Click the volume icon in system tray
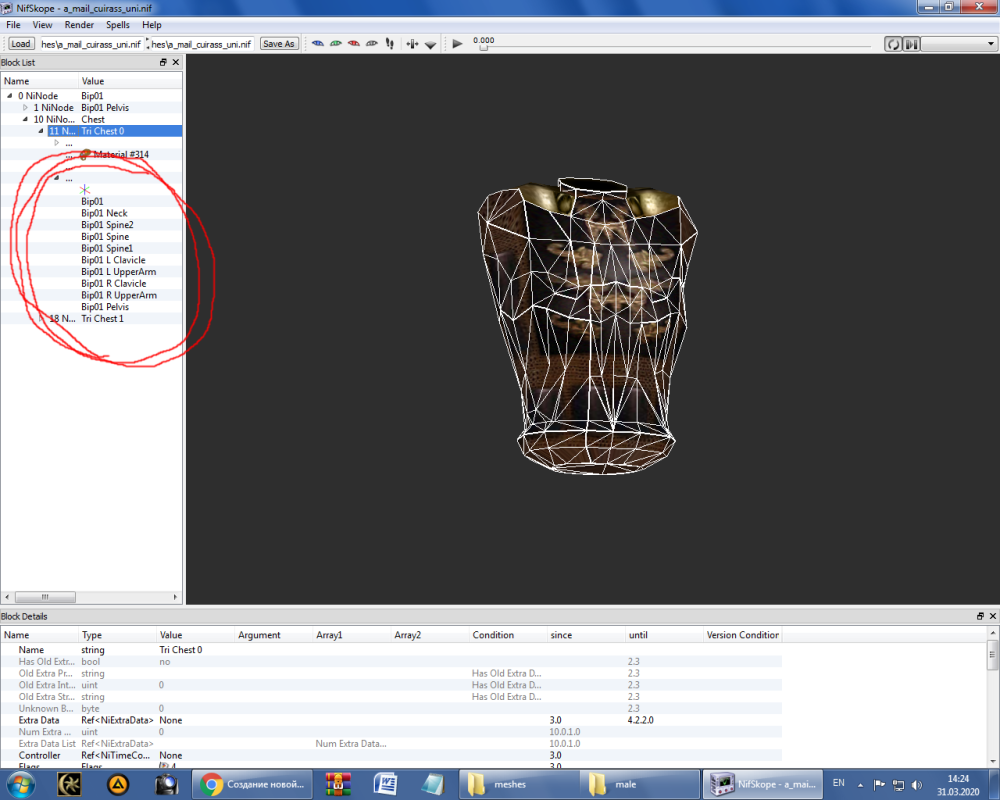The height and width of the screenshot is (800, 1000). (x=917, y=785)
